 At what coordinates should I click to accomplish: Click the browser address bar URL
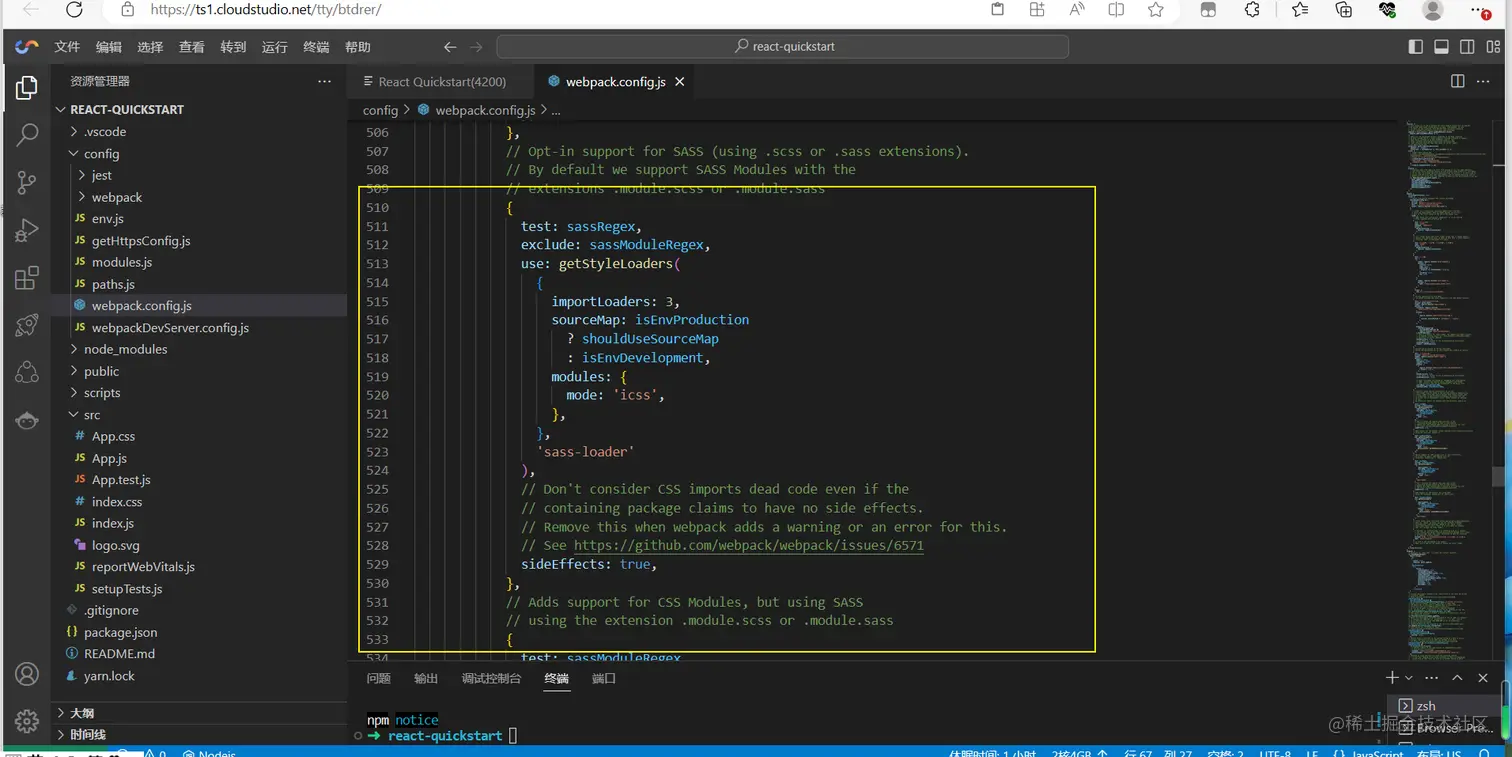(265, 10)
